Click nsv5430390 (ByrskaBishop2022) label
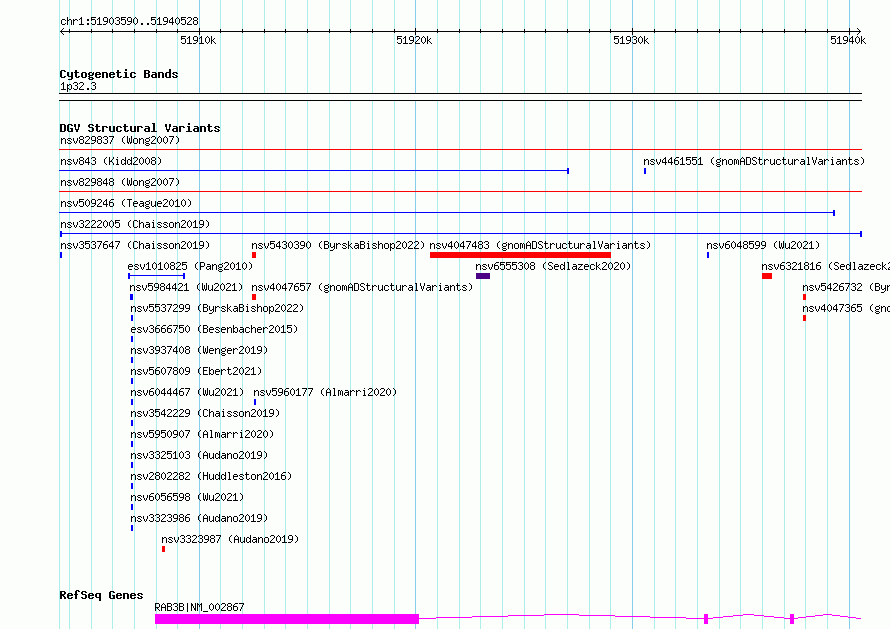This screenshot has height=629, width=890. click(x=338, y=245)
